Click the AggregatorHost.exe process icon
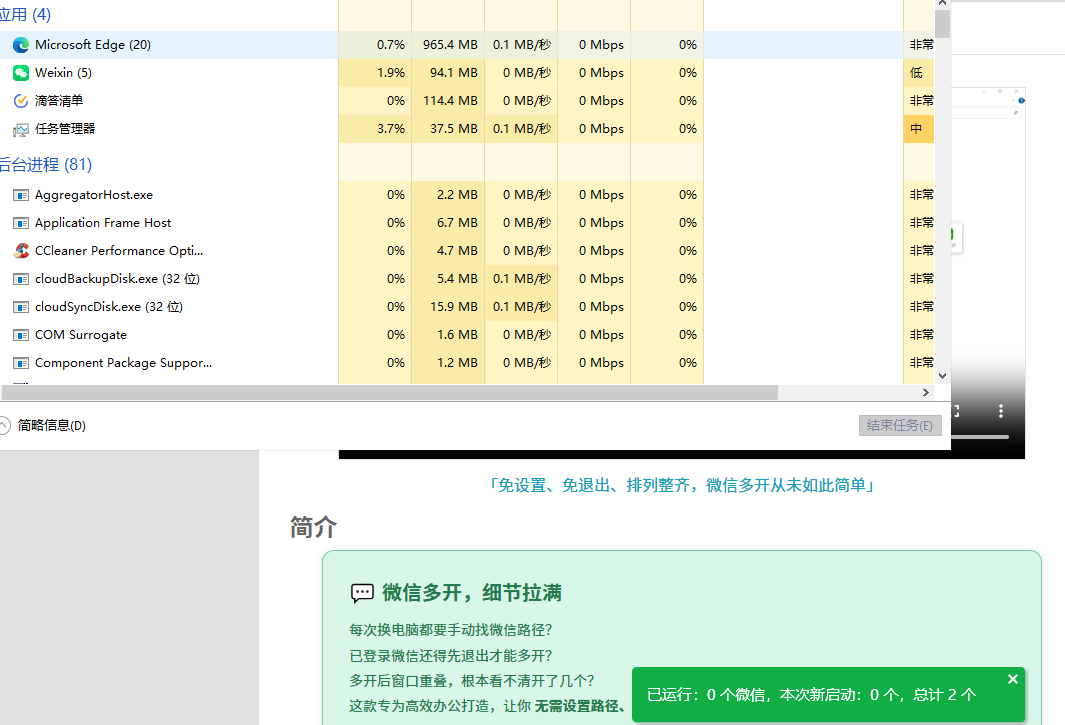The image size is (1065, 725). click(21, 195)
